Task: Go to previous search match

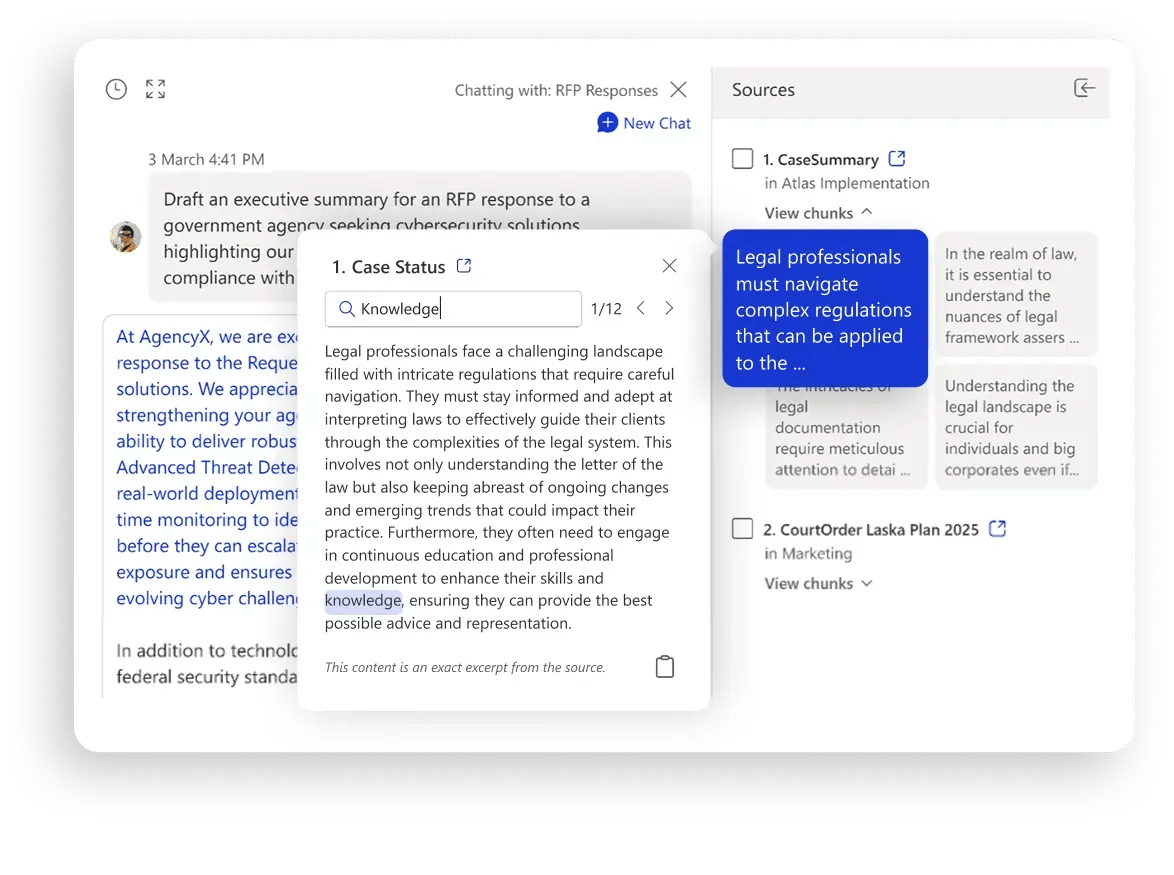Action: 641,308
